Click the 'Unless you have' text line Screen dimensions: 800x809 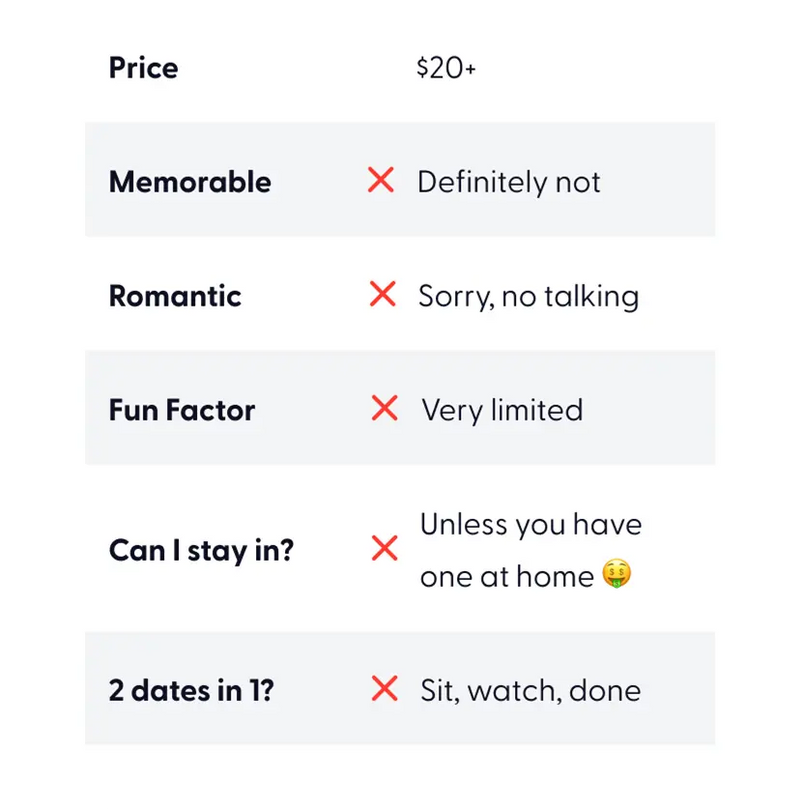tap(531, 524)
